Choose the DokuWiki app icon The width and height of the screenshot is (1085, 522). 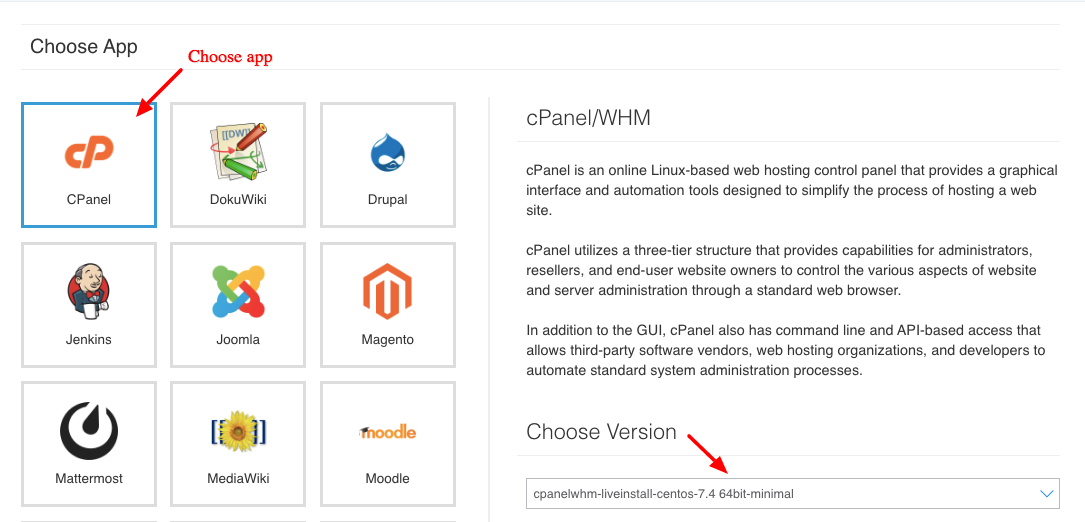coord(238,152)
